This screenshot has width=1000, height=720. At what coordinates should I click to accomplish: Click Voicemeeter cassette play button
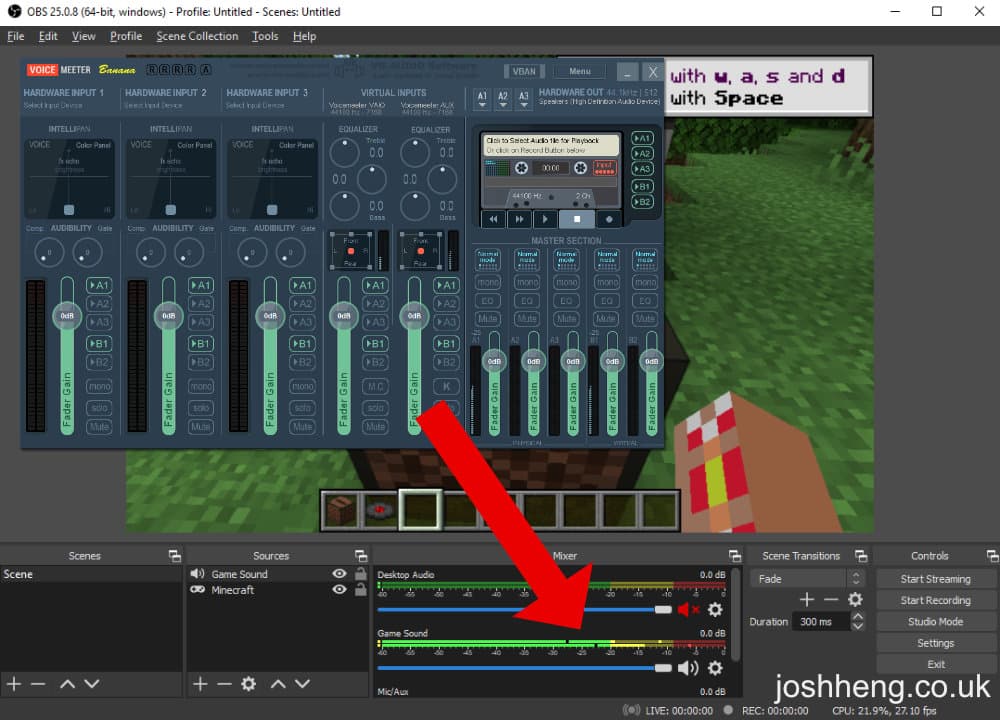click(x=545, y=219)
